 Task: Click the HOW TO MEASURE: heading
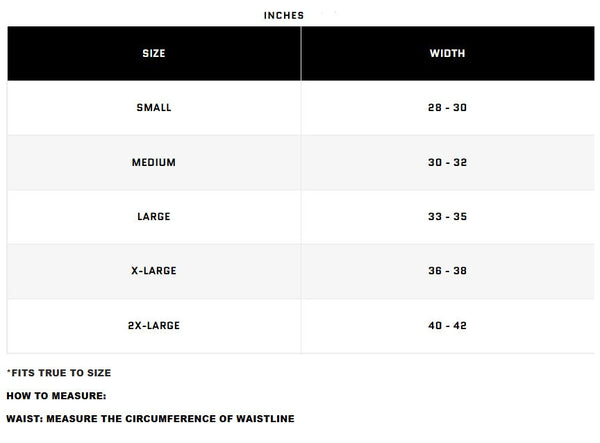56,396
